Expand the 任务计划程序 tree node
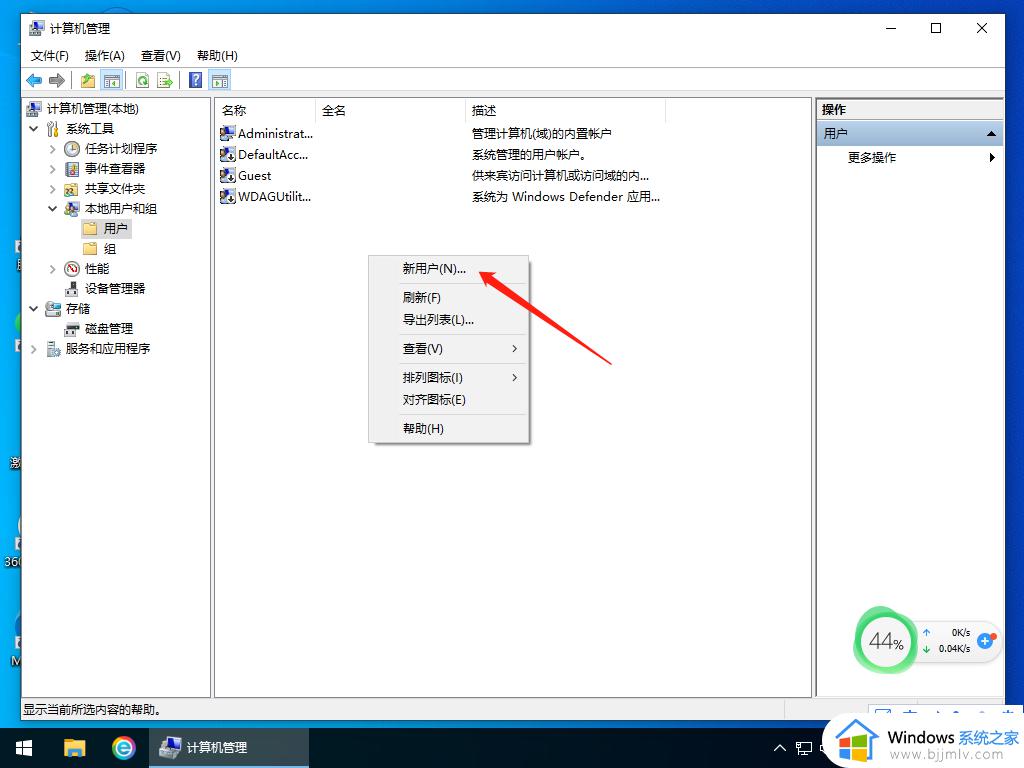Screen dimensions: 1024x768 [x=52, y=149]
